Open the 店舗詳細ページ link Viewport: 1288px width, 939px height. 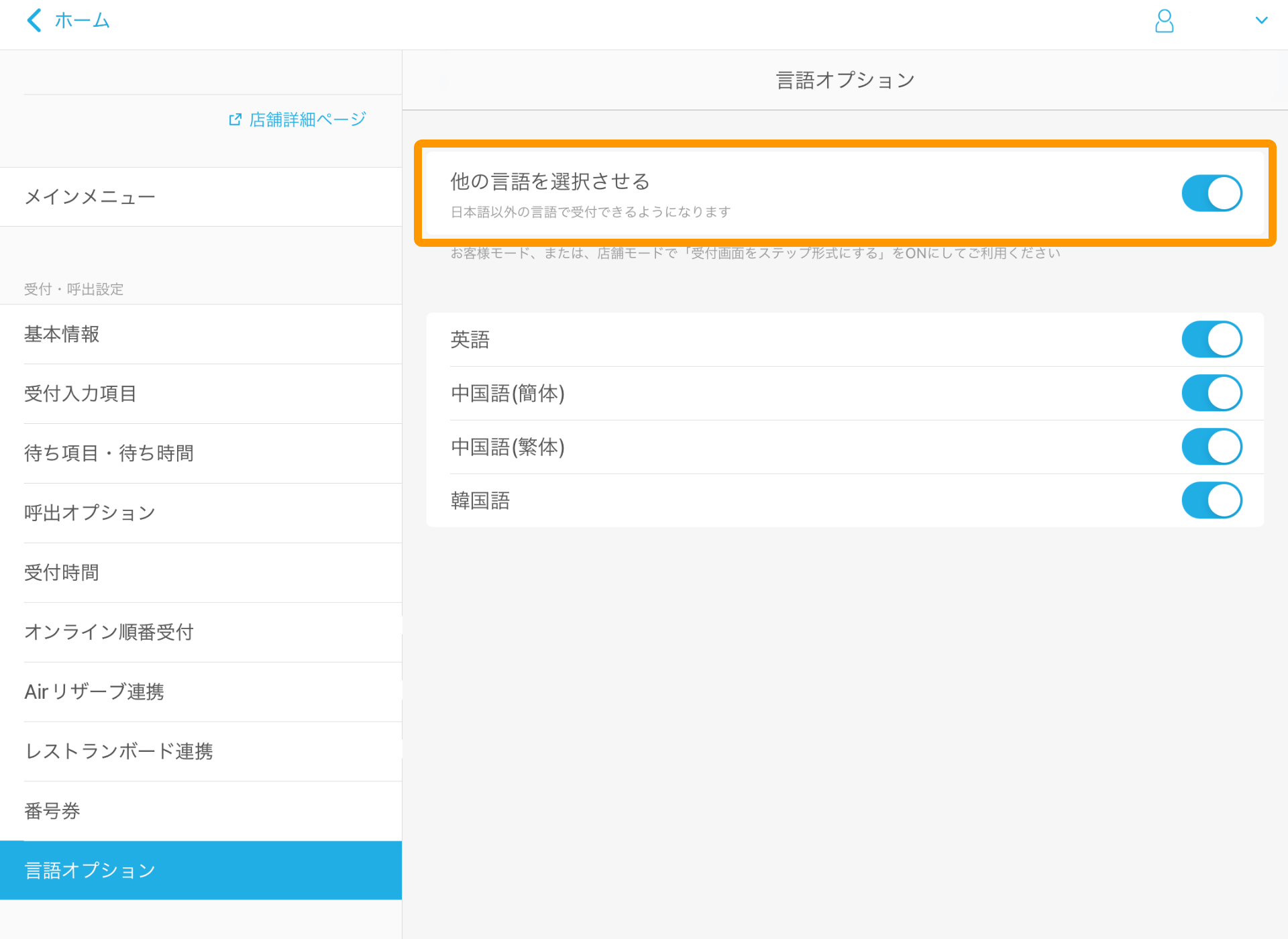(305, 119)
